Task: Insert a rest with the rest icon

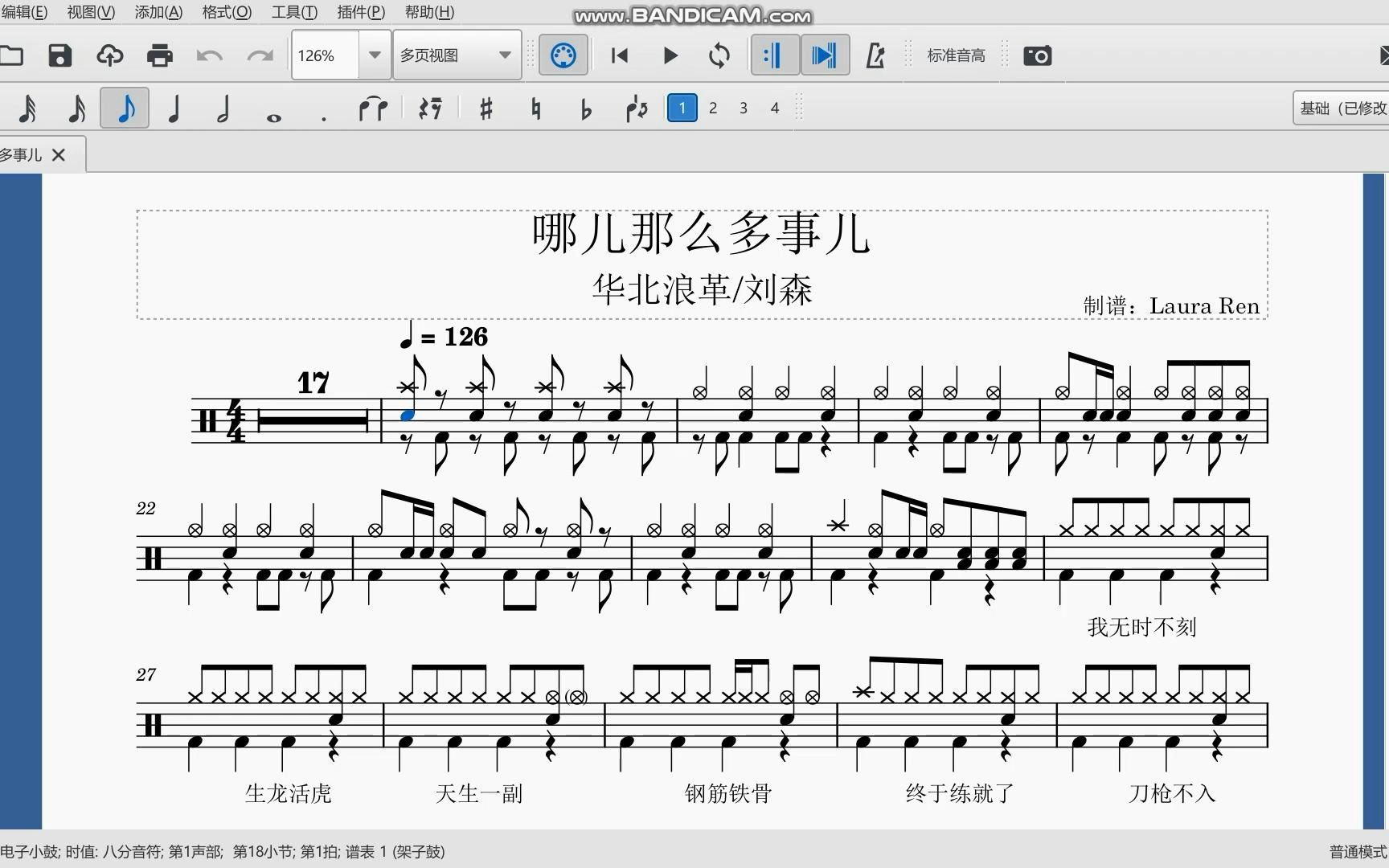Action: pyautogui.click(x=431, y=108)
